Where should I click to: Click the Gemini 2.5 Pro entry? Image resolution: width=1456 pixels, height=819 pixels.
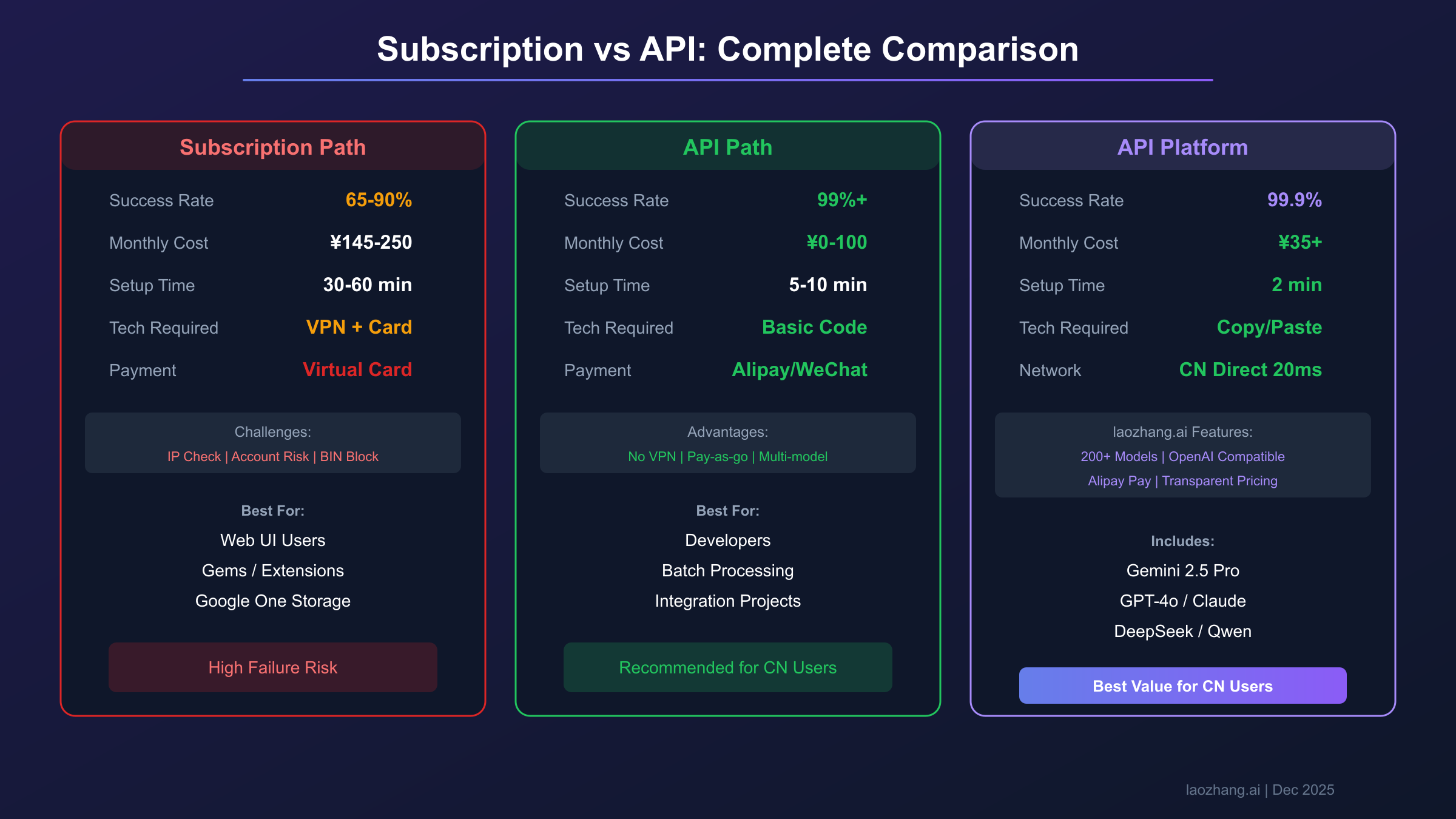1182,571
